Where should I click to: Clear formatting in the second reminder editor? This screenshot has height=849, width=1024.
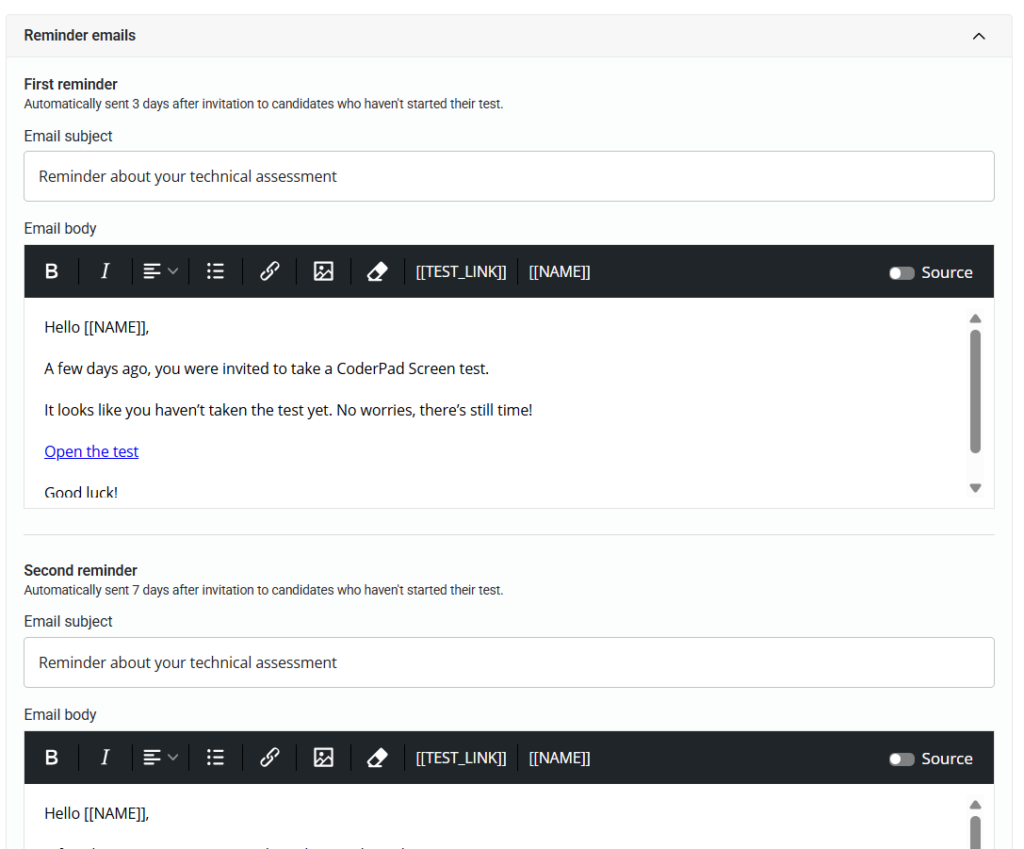coord(377,757)
